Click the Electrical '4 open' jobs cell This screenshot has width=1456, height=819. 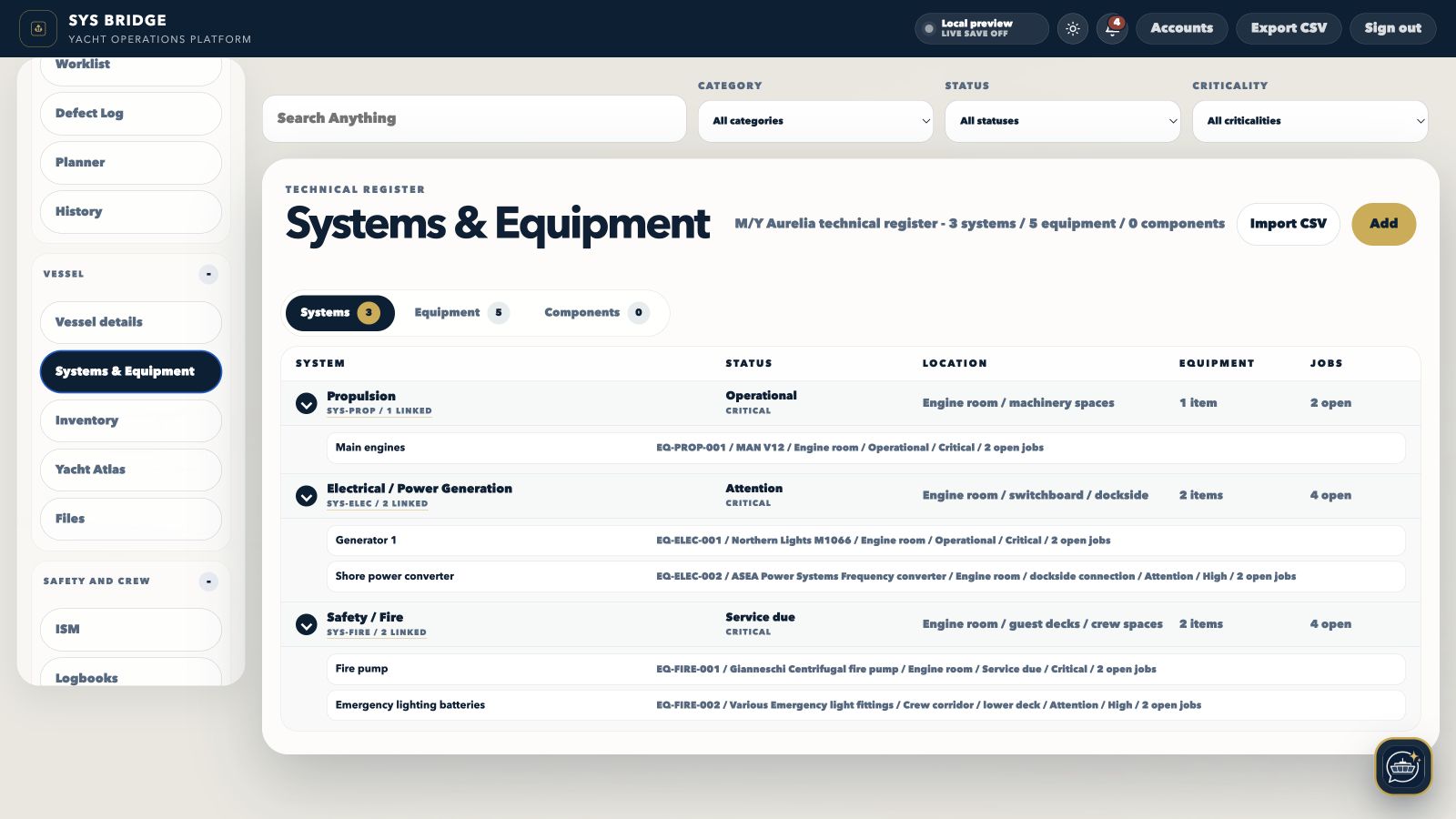1330,496
